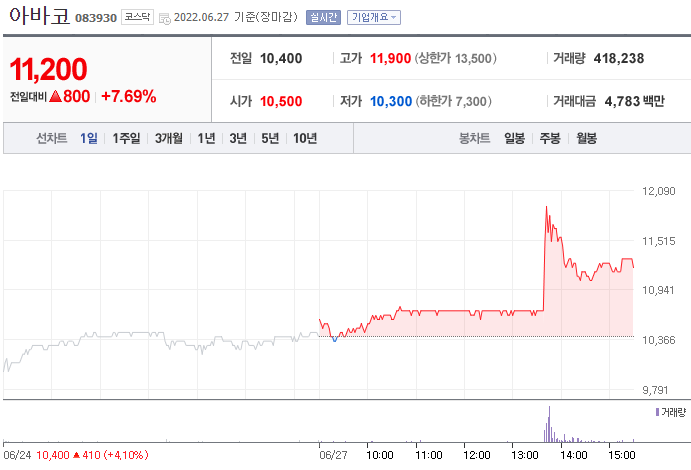Click current price 11,200
This screenshot has width=691, height=470.
tap(48, 69)
